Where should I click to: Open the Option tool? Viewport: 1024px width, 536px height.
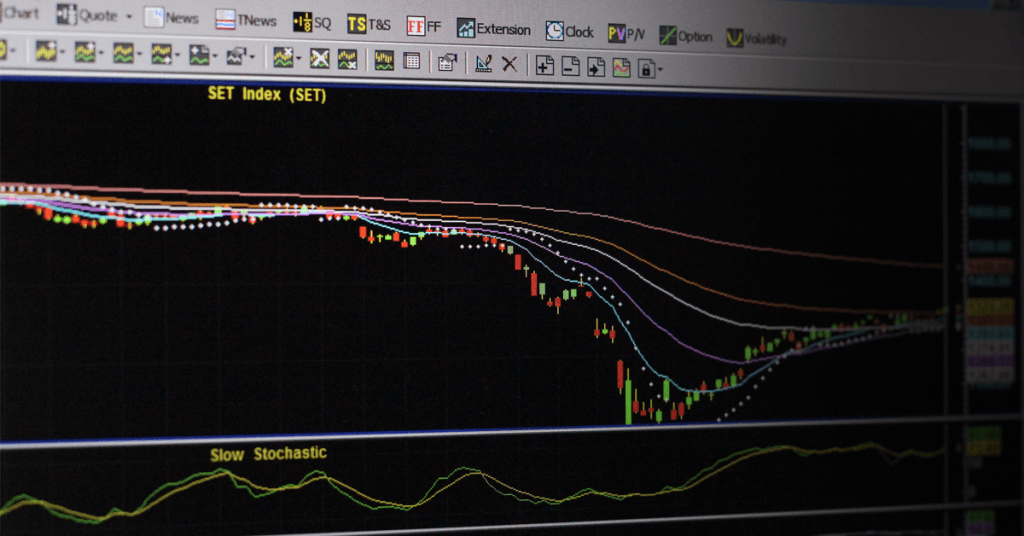[685, 36]
